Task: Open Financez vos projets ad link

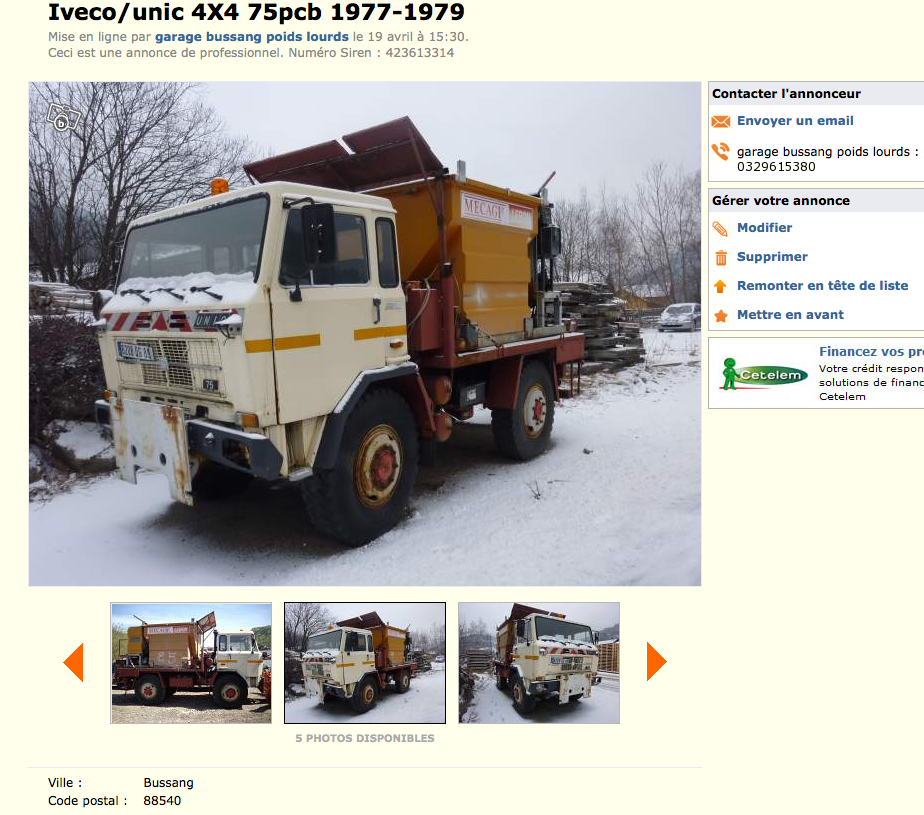Action: click(x=871, y=352)
